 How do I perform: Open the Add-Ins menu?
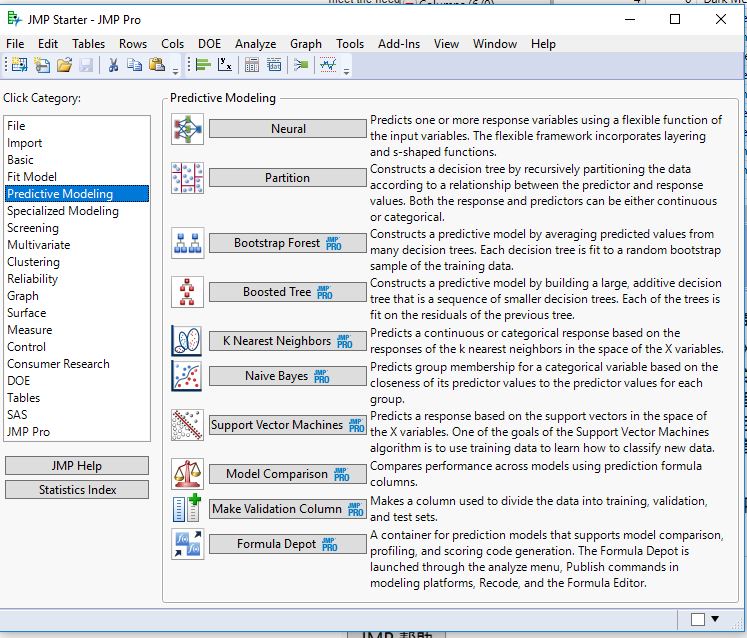click(398, 44)
